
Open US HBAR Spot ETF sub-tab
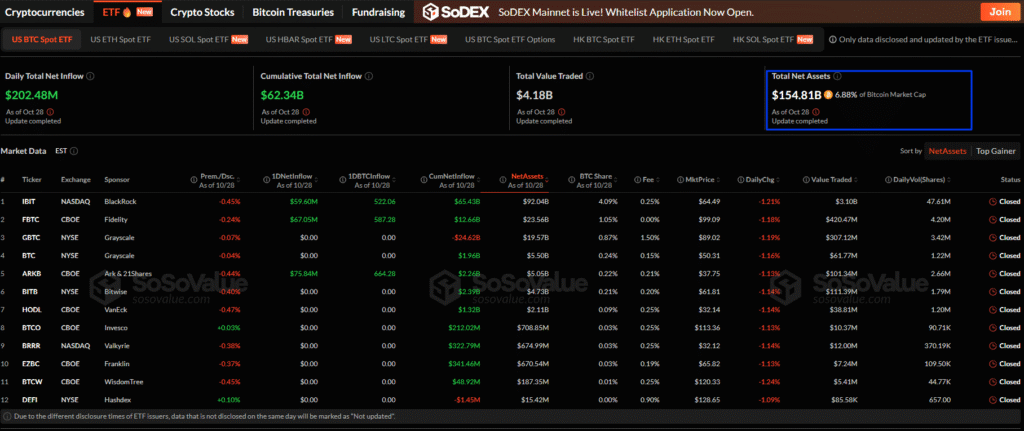point(309,40)
